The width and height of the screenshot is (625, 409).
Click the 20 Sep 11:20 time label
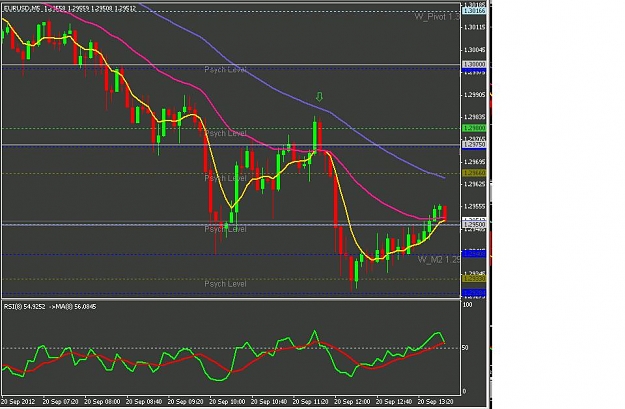311,401
